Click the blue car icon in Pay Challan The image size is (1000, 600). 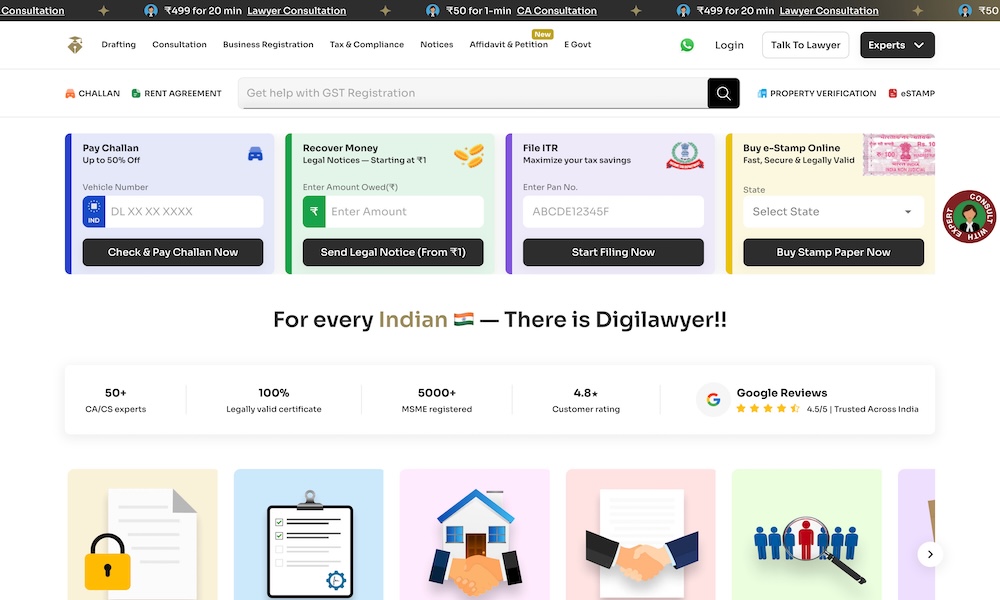point(255,154)
